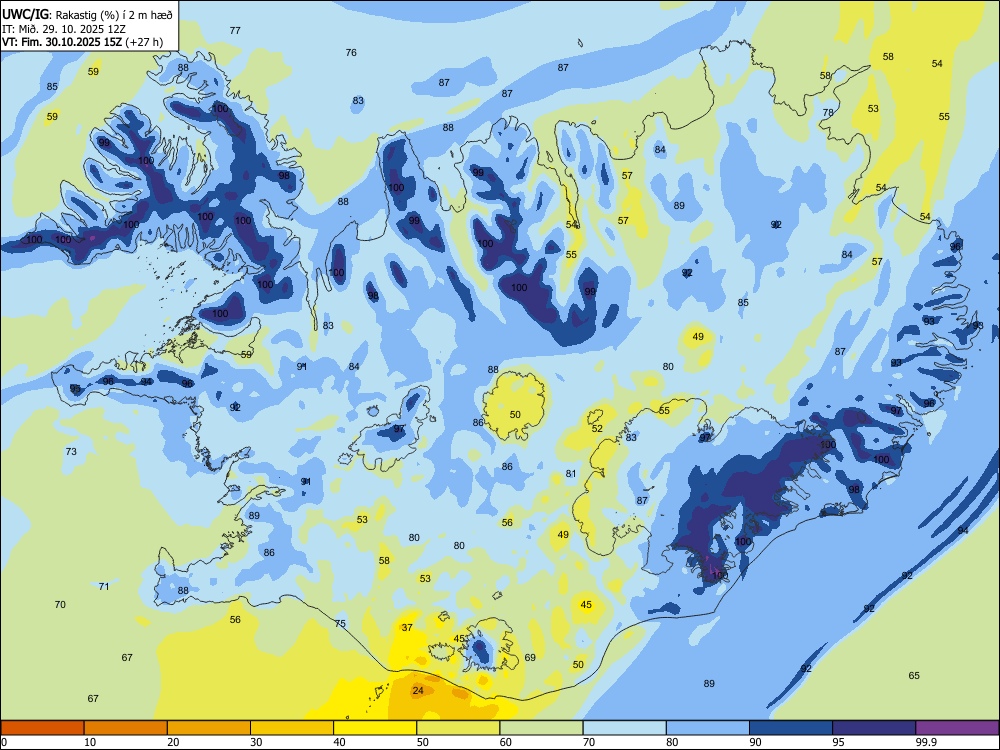Image resolution: width=1000 pixels, height=750 pixels.
Task: Click the map value '77'
Action: pos(235,30)
